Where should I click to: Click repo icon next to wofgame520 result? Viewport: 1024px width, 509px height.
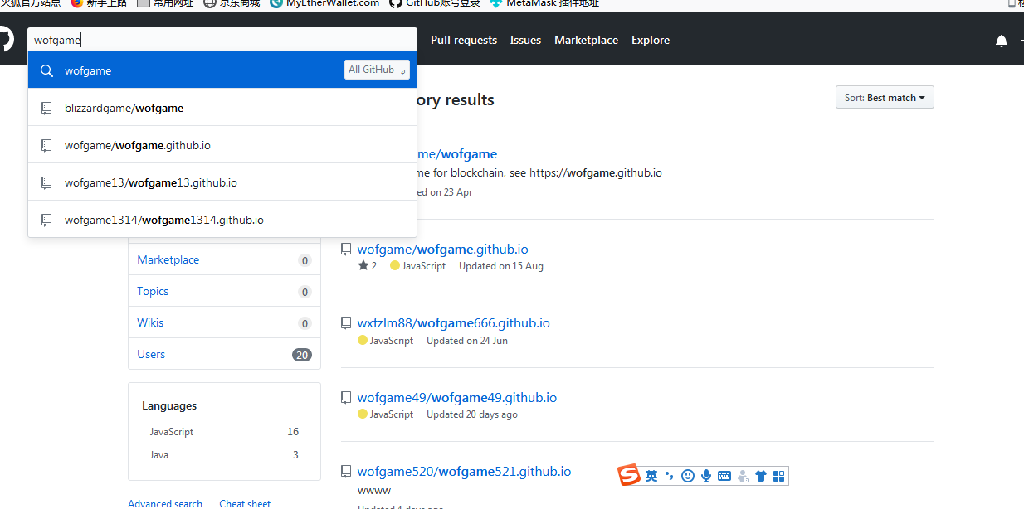tap(346, 471)
